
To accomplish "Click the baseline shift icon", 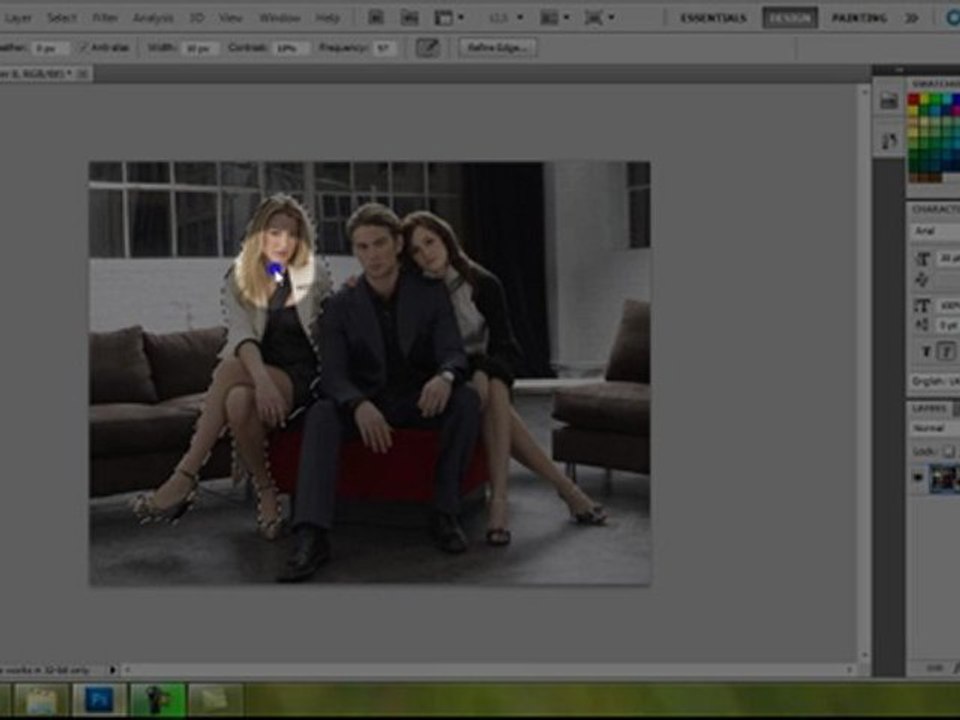I will pos(922,325).
